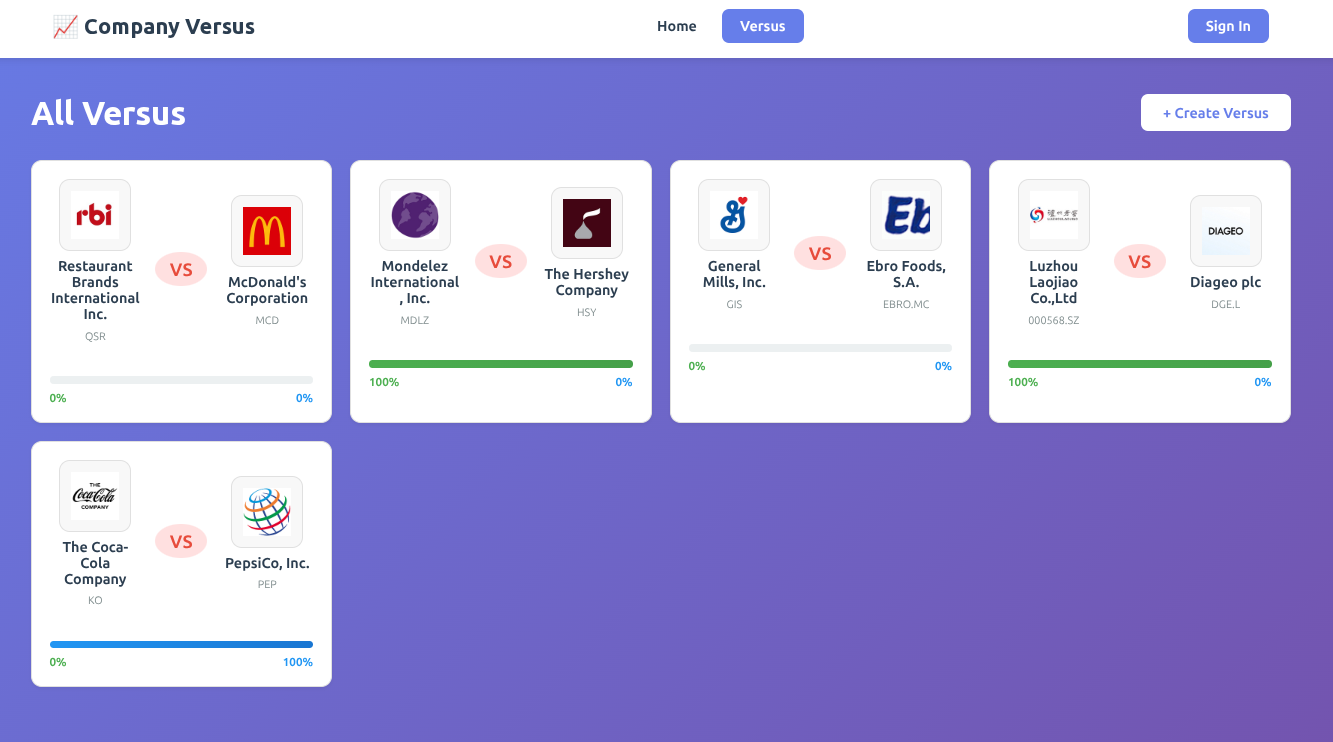Screen dimensions: 1333x742
Task: Select The Coca-Cola Company name
Action: pyautogui.click(x=95, y=563)
